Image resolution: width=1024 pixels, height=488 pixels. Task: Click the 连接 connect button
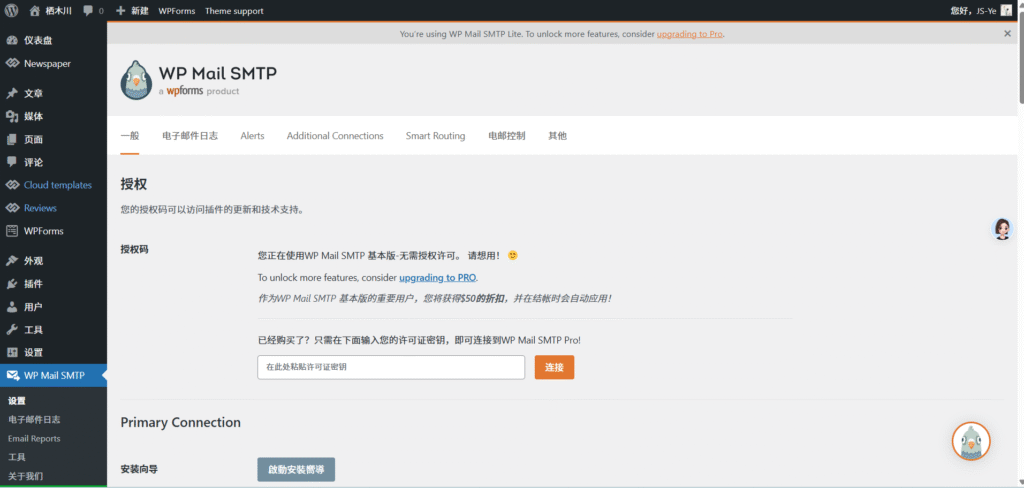[554, 367]
